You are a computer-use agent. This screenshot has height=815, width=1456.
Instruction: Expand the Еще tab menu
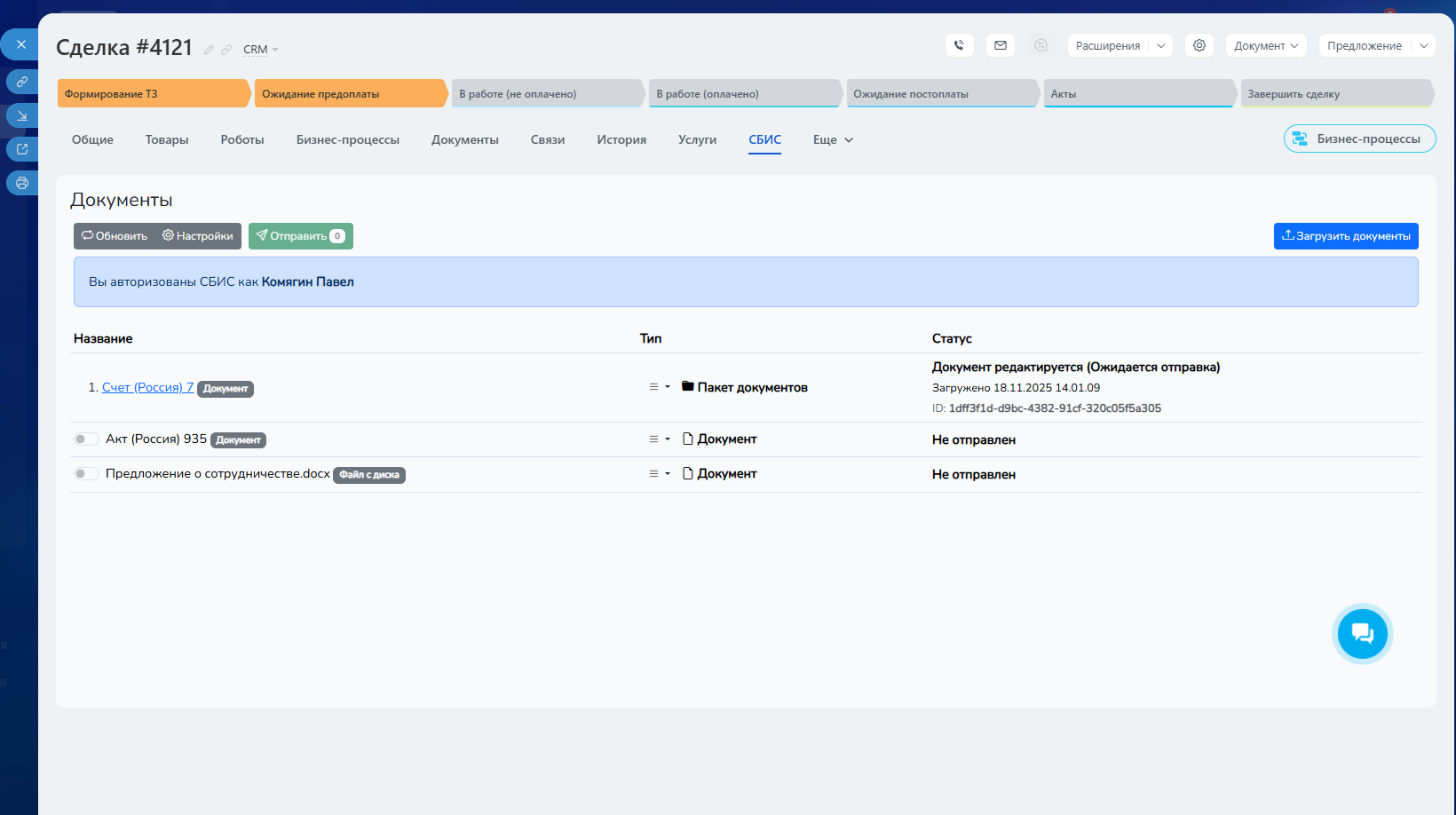[833, 139]
